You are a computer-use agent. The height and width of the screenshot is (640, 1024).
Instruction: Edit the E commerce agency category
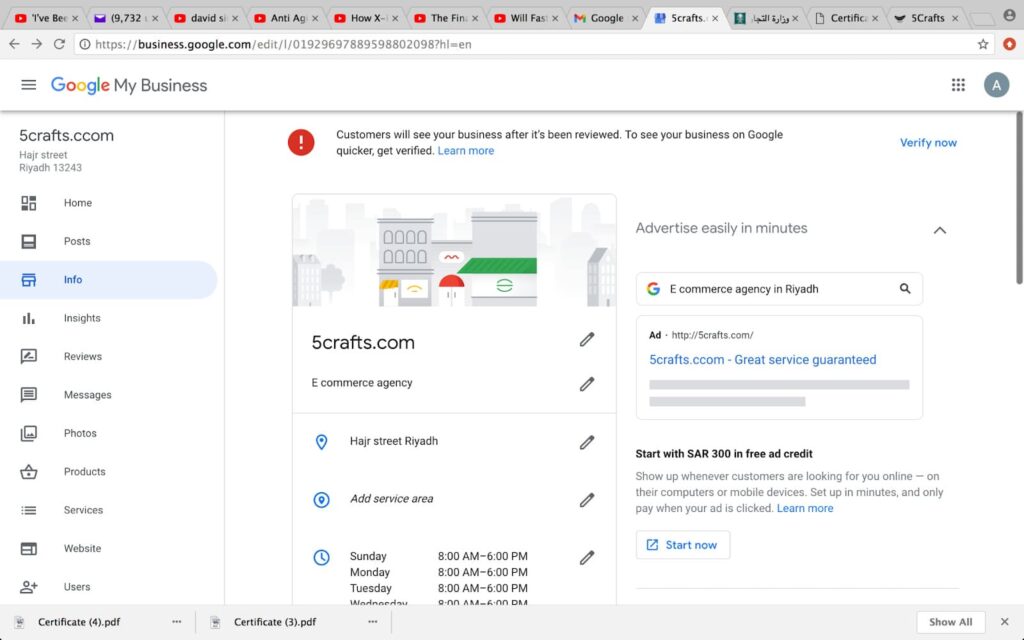point(586,384)
